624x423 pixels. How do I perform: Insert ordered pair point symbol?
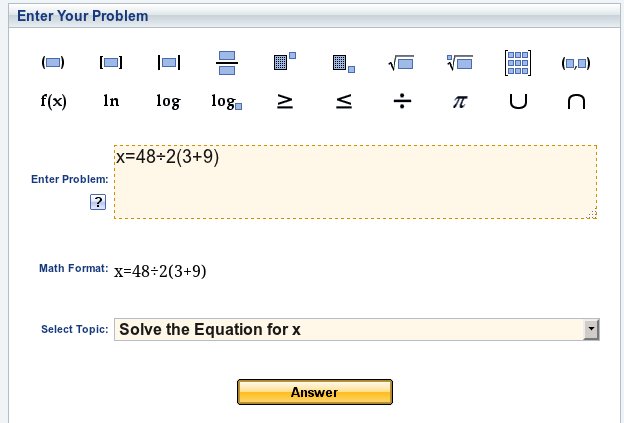point(575,62)
